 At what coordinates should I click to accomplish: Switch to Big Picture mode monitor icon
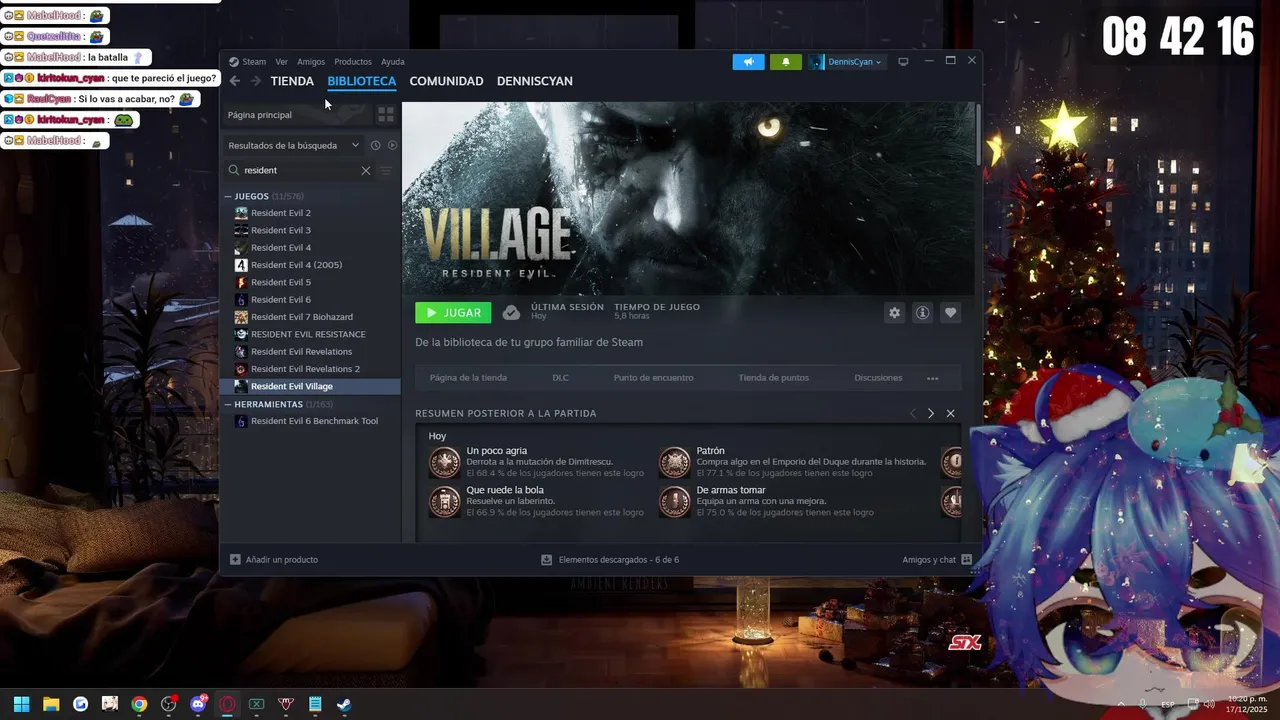click(903, 62)
